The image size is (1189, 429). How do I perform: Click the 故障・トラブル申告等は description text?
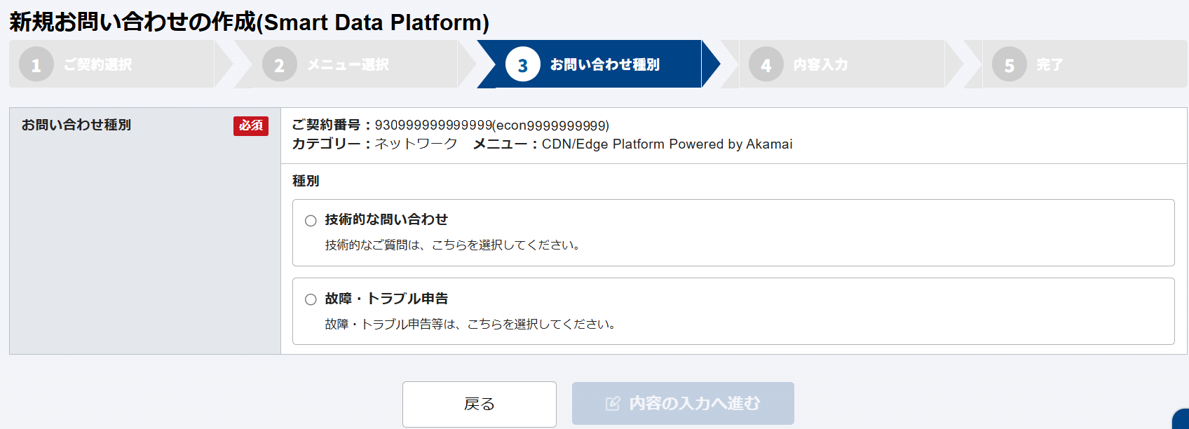click(x=469, y=324)
